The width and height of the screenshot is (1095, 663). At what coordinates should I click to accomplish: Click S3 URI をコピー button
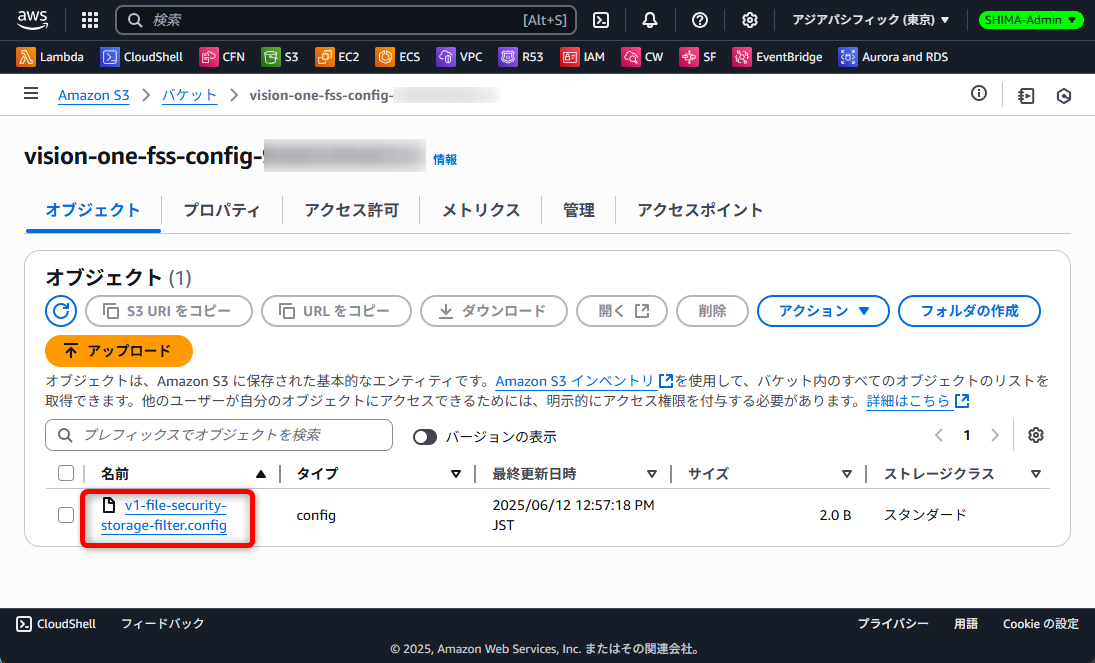(x=169, y=311)
